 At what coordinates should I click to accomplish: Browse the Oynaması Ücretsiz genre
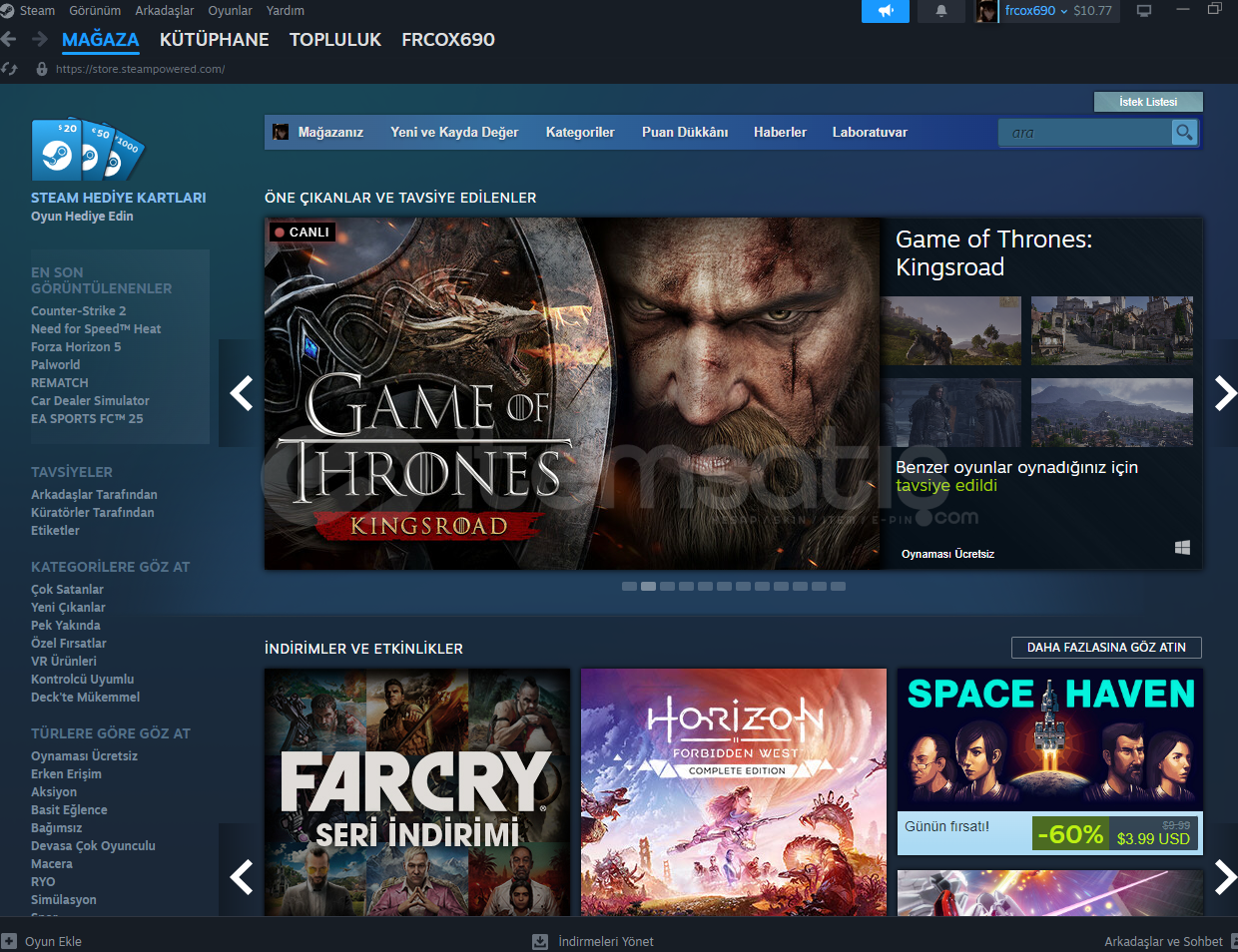(85, 756)
